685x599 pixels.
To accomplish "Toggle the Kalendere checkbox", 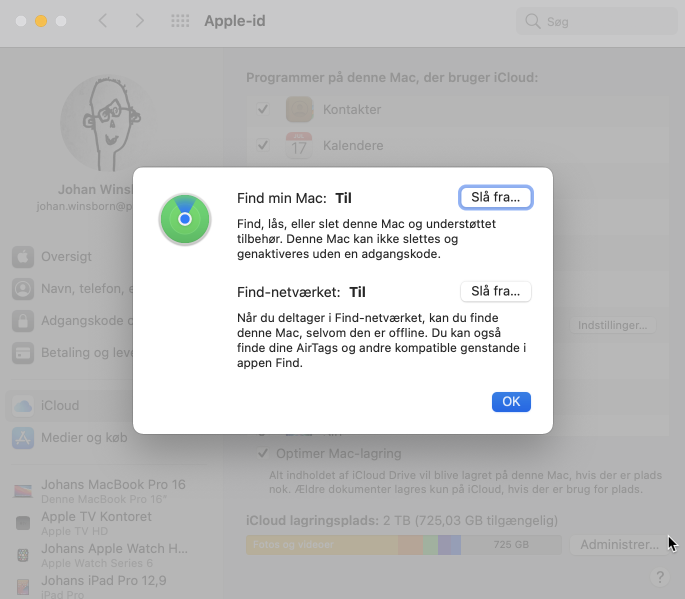I will pyautogui.click(x=263, y=145).
